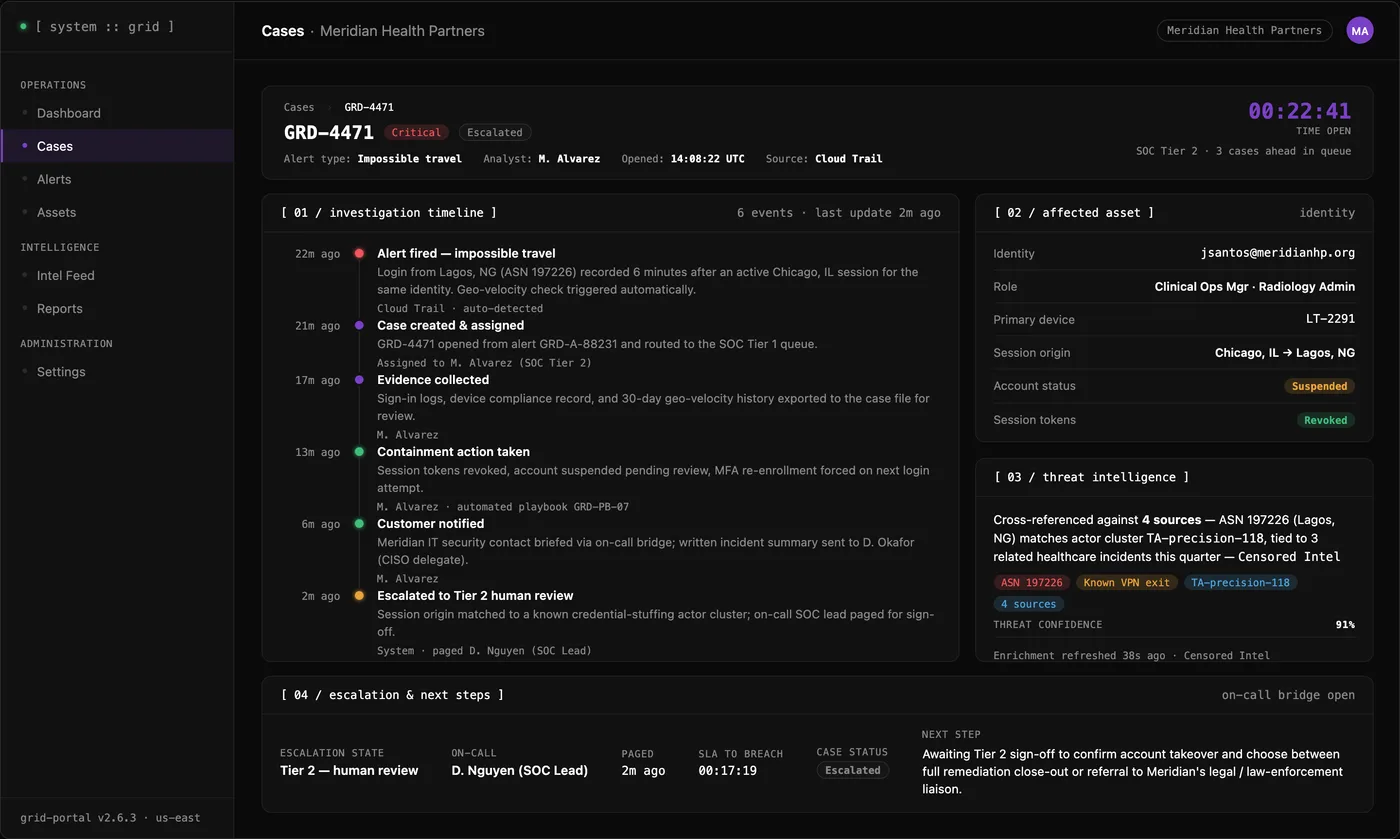1400x839 pixels.
Task: Click the GRD-4471 case title
Action: point(329,132)
